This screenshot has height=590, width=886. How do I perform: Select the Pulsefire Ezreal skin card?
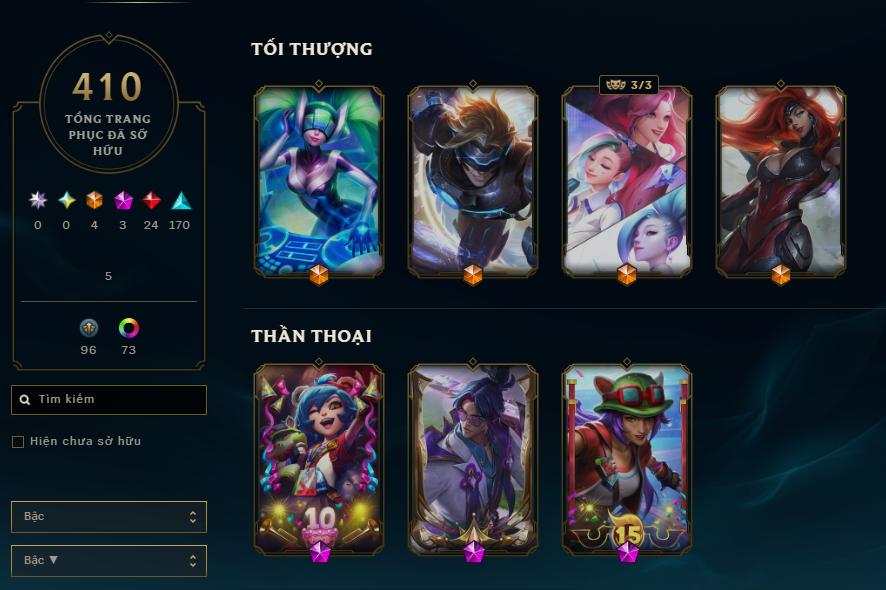click(473, 181)
